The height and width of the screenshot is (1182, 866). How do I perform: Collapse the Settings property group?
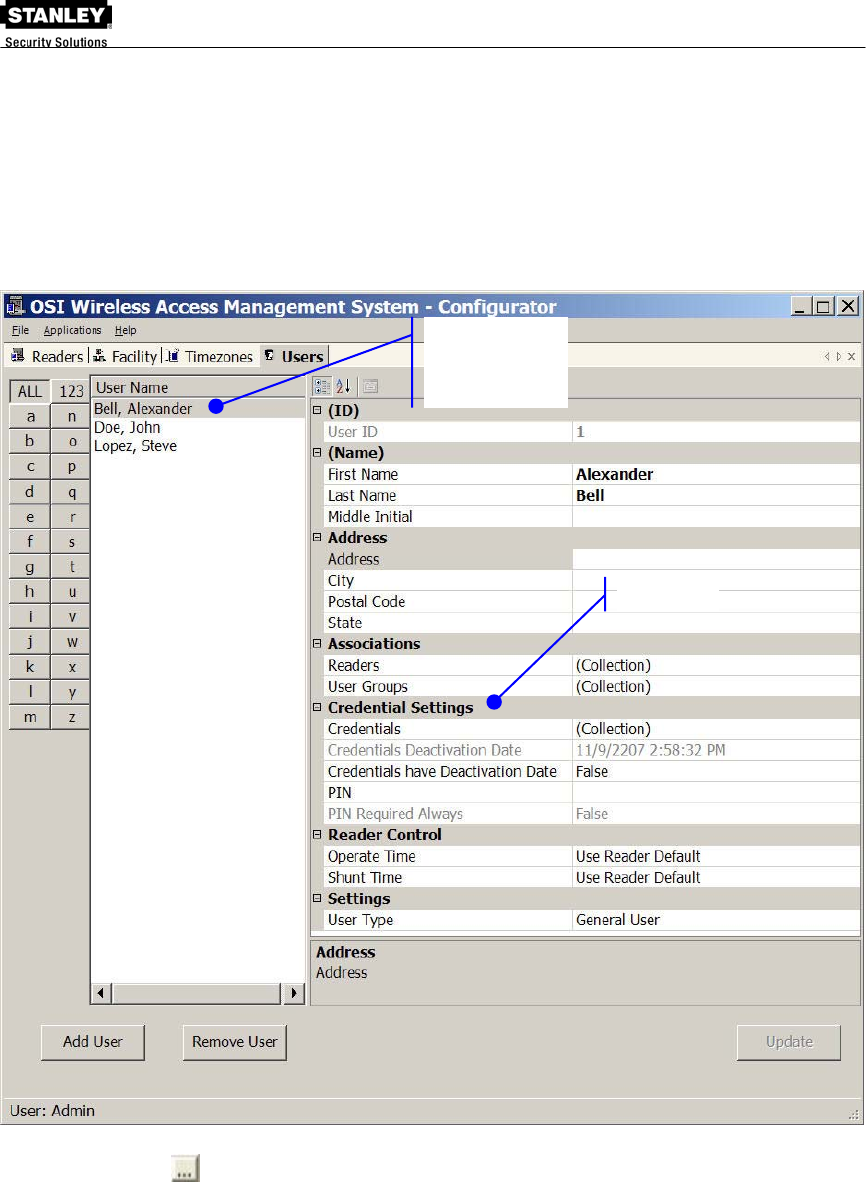(317, 899)
